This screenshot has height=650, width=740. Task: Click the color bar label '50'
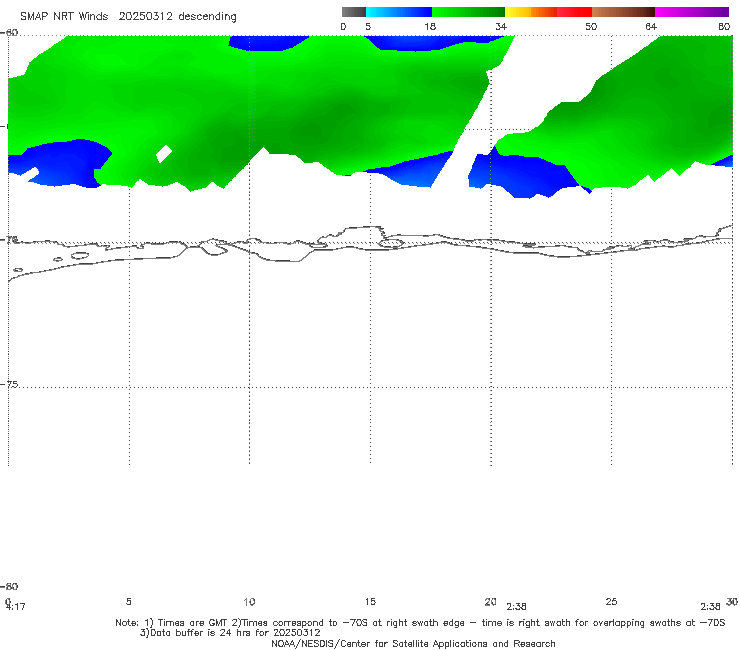[591, 27]
